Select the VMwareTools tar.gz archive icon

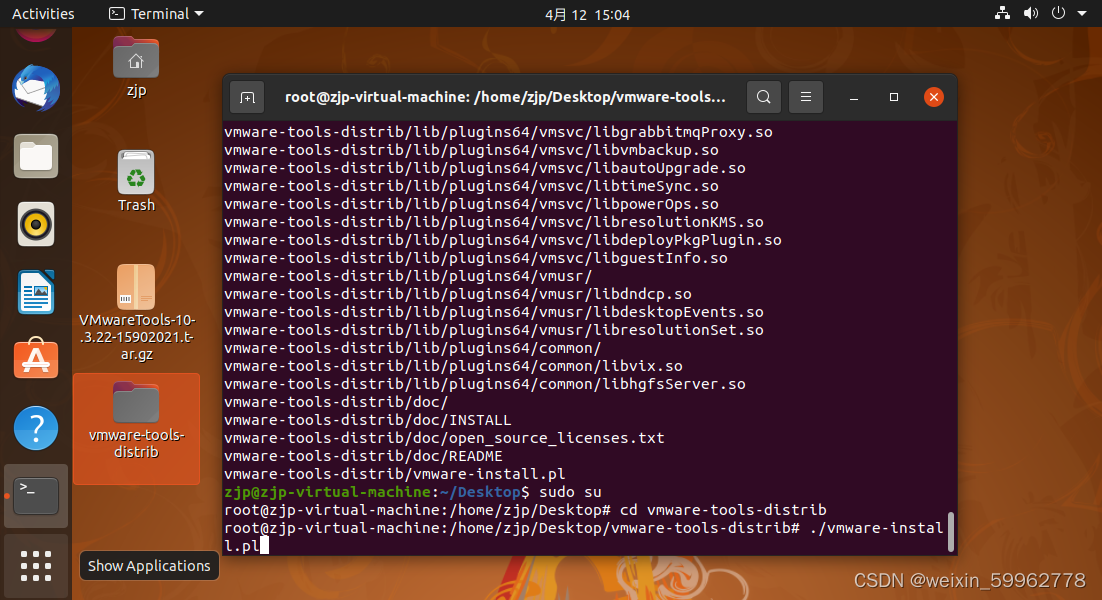point(136,313)
